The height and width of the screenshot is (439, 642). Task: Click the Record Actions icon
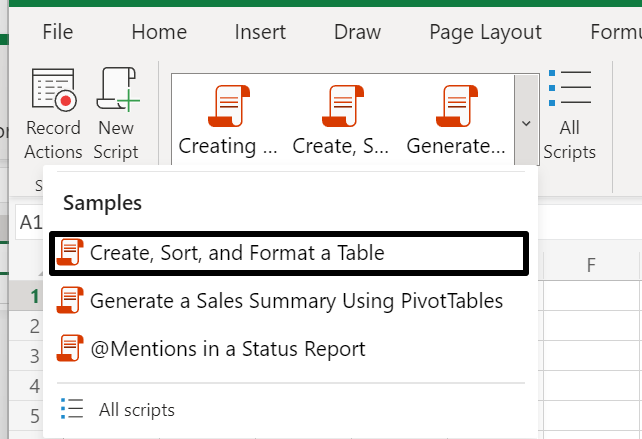(53, 93)
